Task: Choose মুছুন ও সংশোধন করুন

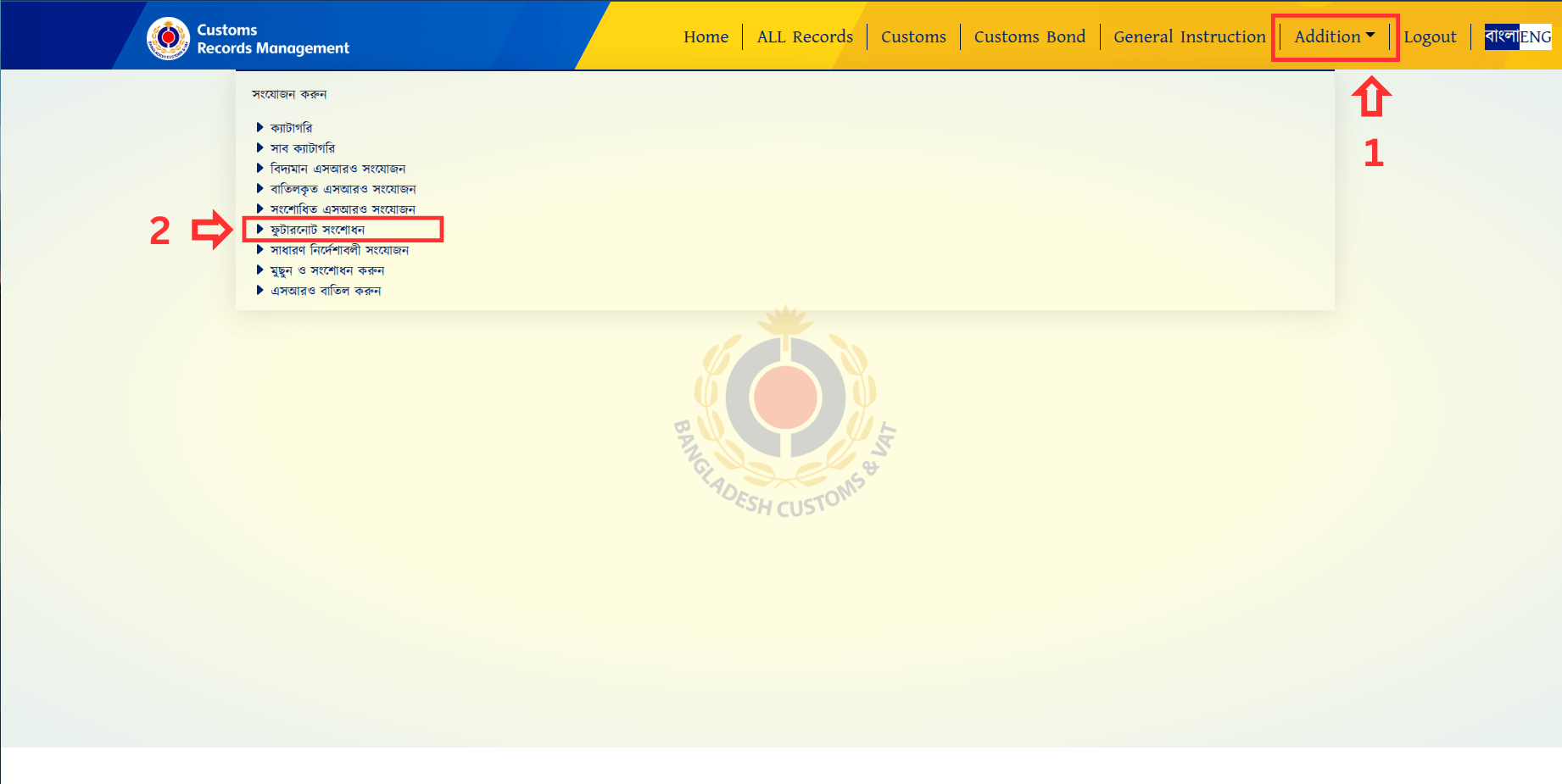Action: [327, 270]
